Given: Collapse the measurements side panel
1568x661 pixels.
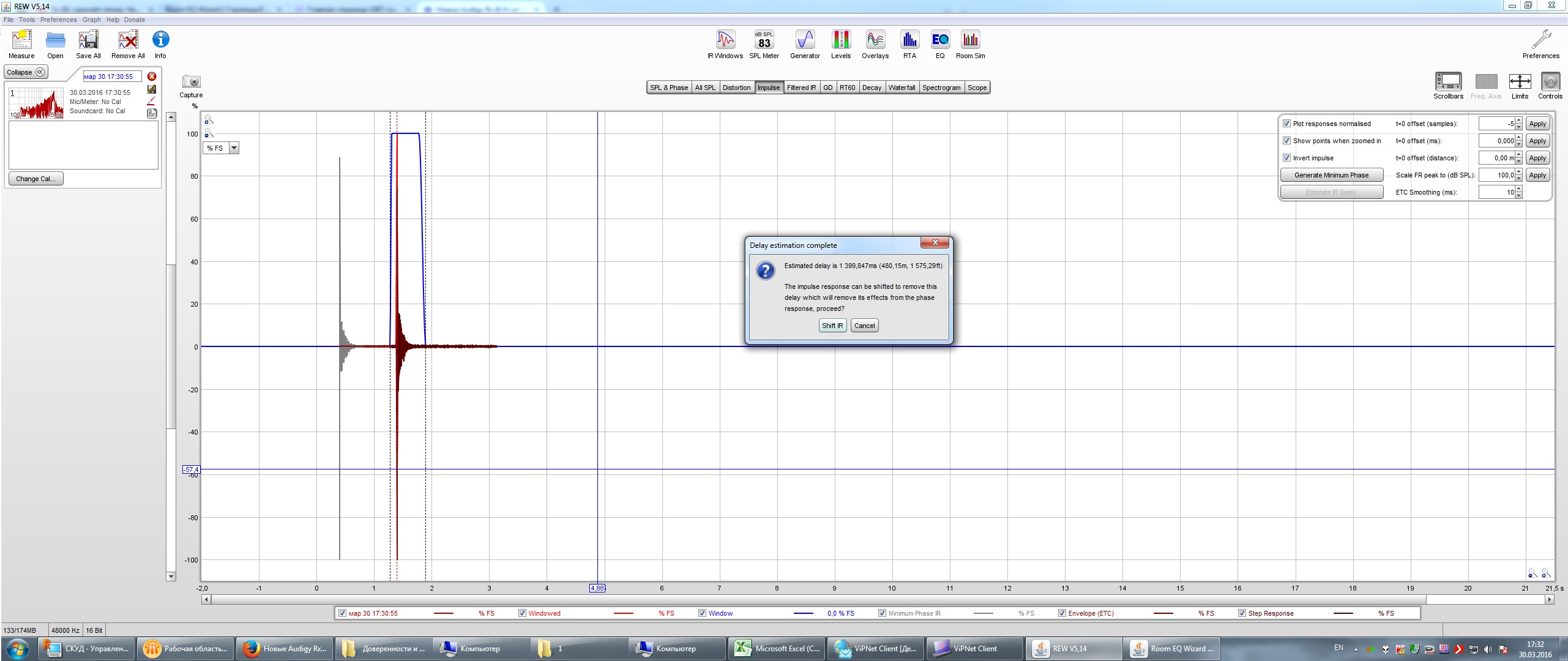Looking at the screenshot, I should coord(26,72).
